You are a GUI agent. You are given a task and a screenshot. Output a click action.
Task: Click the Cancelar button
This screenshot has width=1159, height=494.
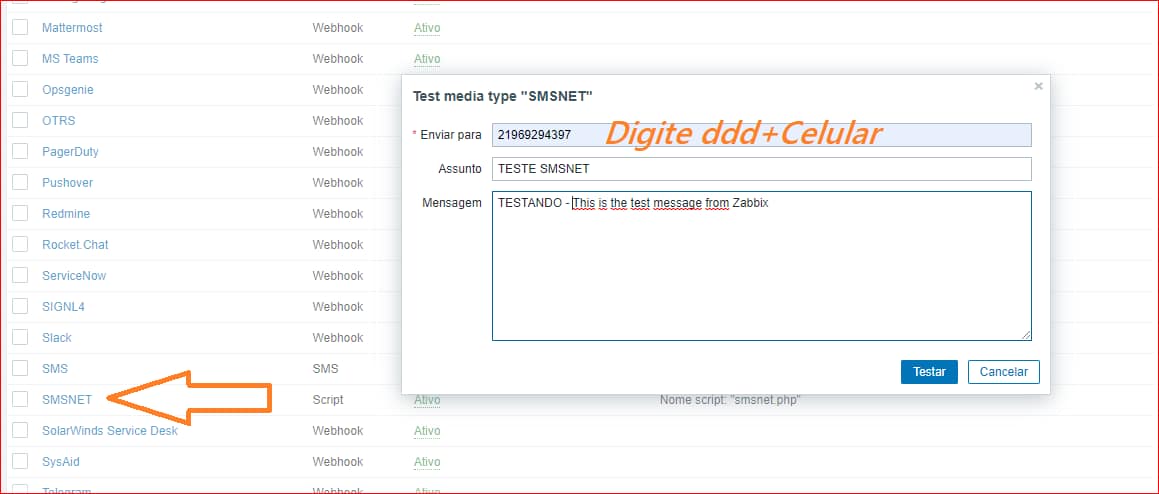click(x=1004, y=371)
